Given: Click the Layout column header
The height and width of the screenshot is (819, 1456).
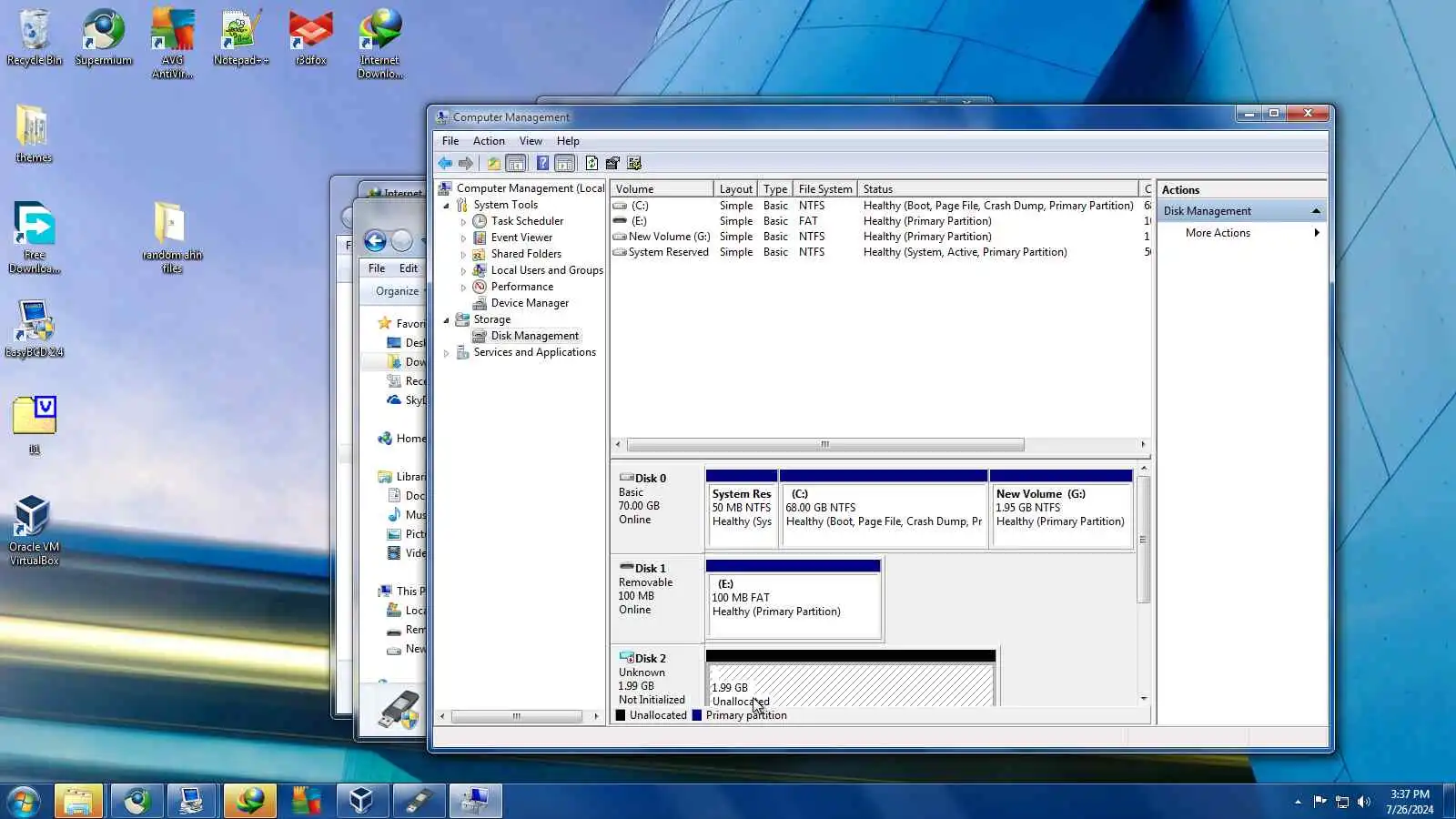Looking at the screenshot, I should tap(735, 189).
